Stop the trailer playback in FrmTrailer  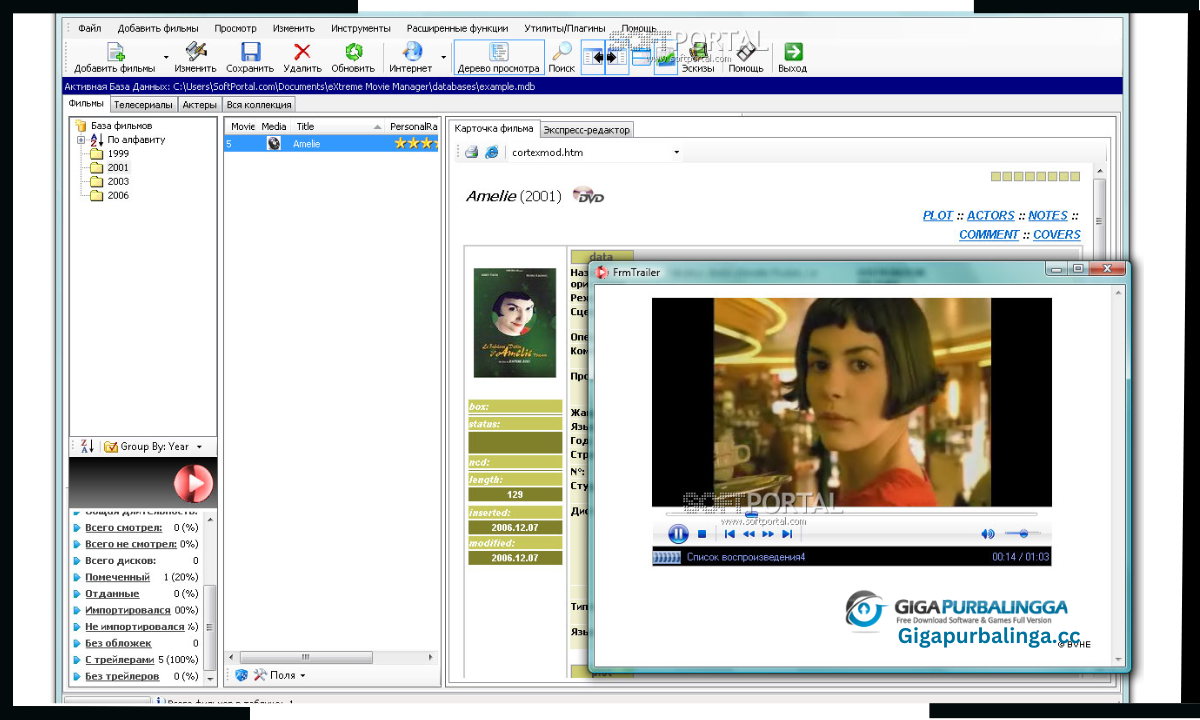[702, 535]
